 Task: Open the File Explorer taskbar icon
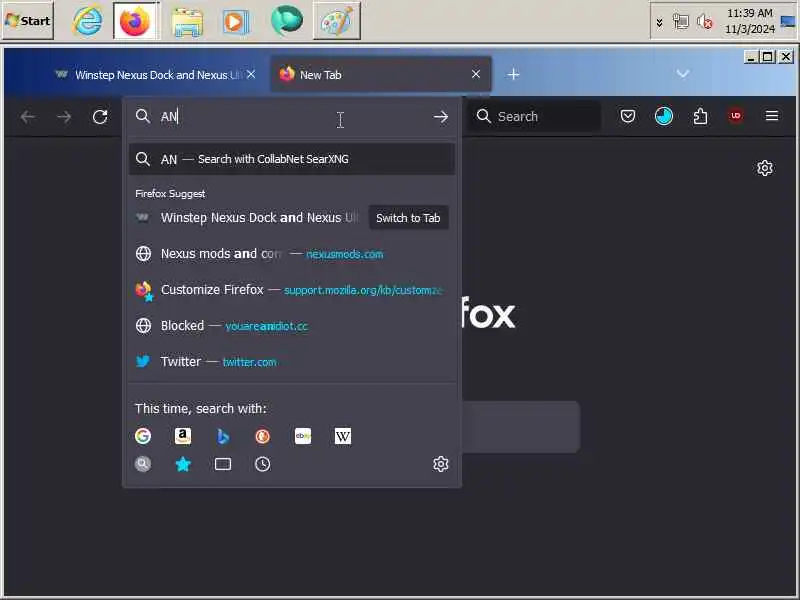coord(187,21)
